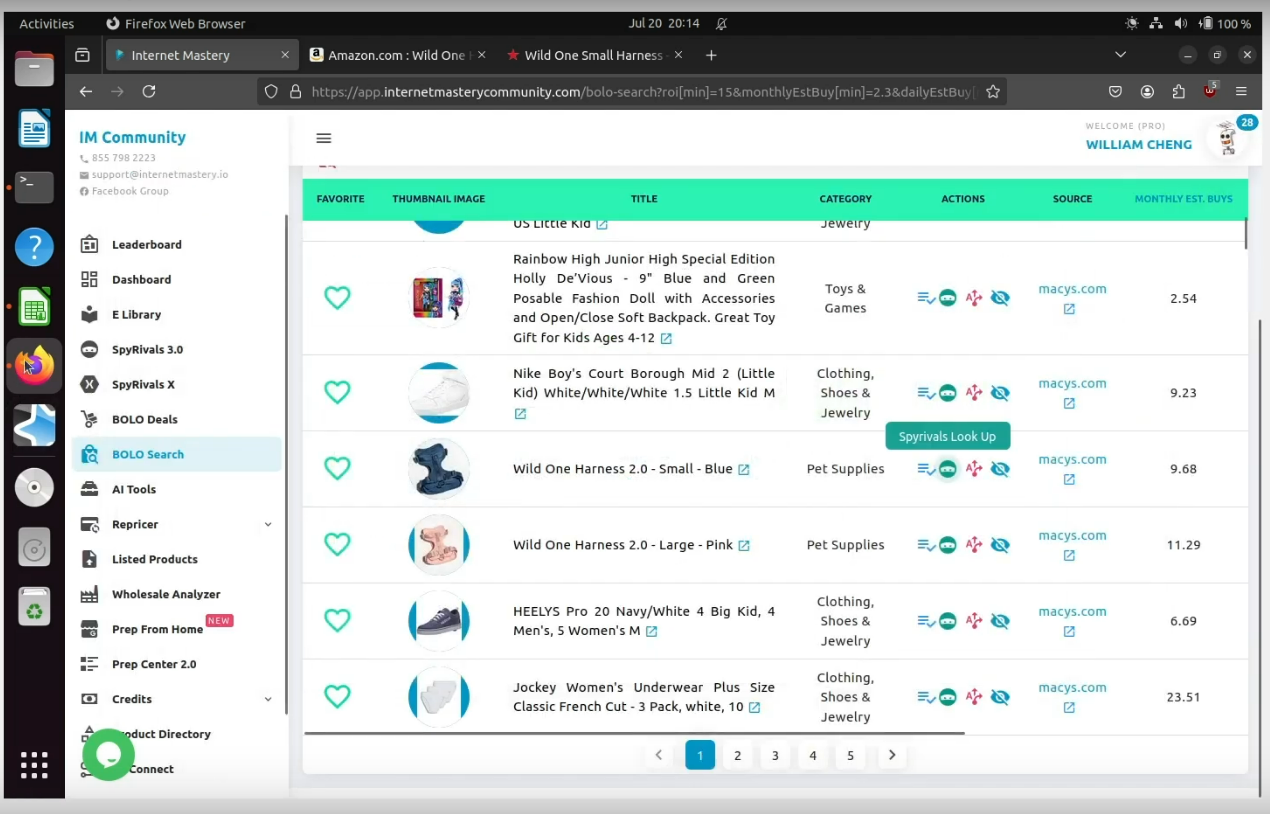
Task: Open macys.com source link icon for Jockey row
Action: coord(1069,708)
